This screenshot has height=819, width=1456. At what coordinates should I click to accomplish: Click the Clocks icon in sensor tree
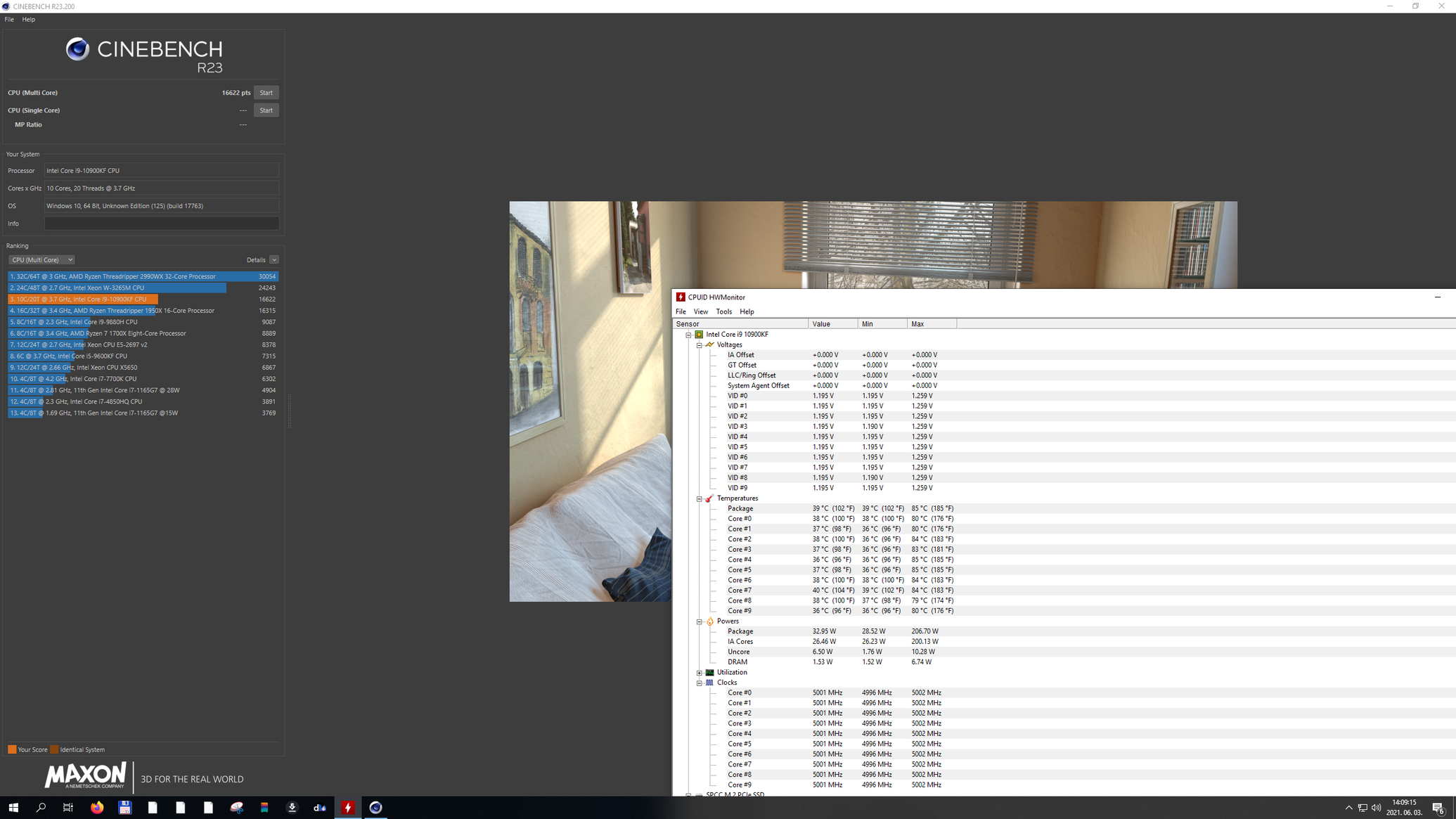(x=709, y=683)
